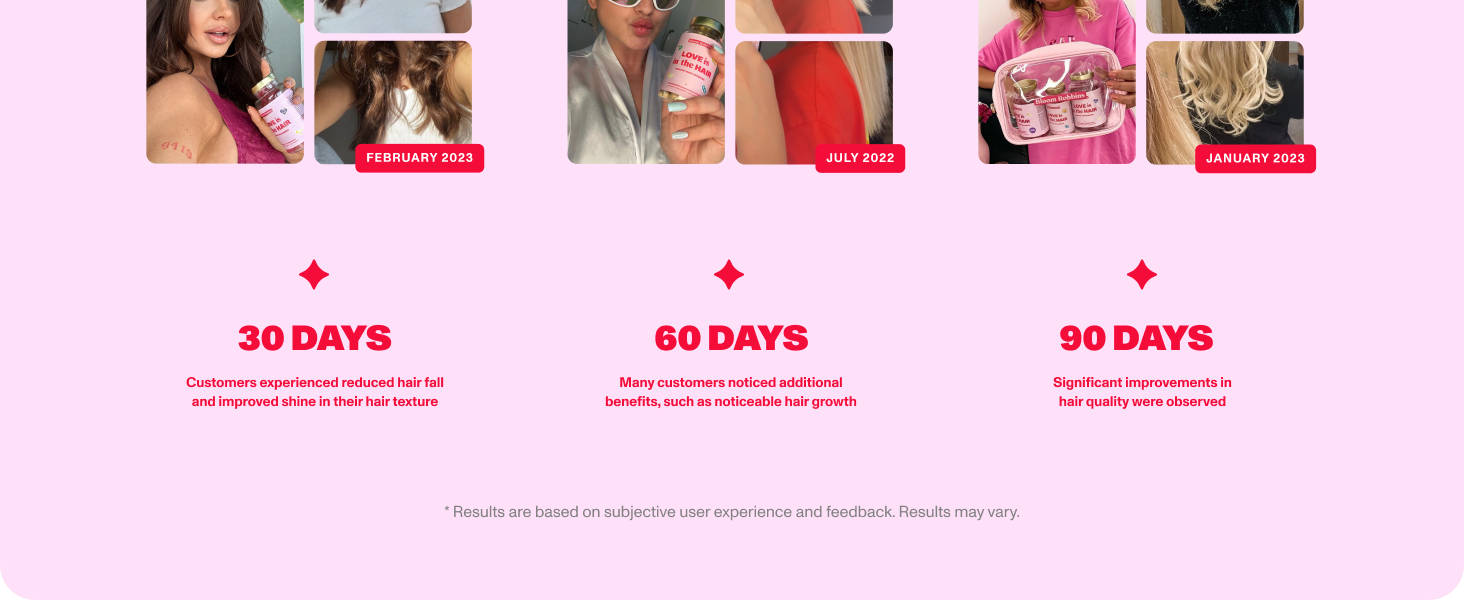Click the star icon above 30 DAYS
Image resolution: width=1464 pixels, height=600 pixels.
click(x=314, y=274)
